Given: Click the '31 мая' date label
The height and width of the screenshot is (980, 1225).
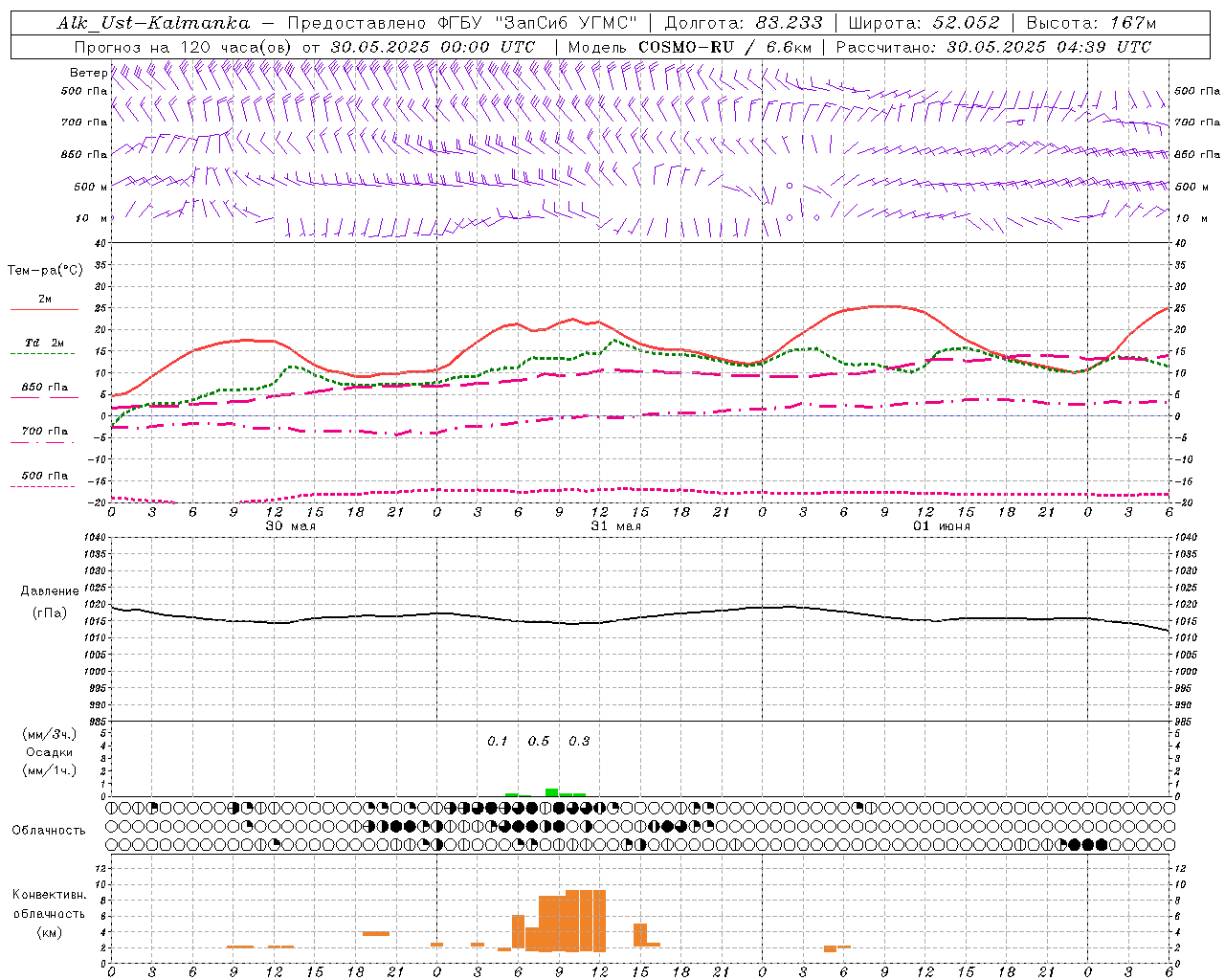Looking at the screenshot, I should [x=616, y=526].
